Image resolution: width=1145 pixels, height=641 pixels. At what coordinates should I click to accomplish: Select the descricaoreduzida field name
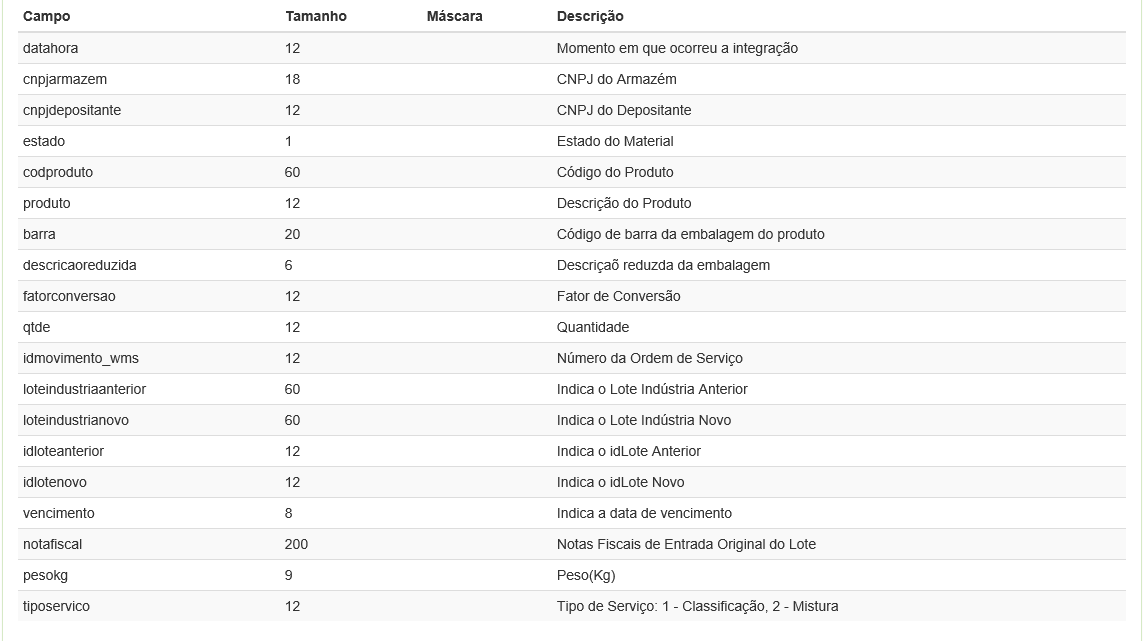click(80, 265)
